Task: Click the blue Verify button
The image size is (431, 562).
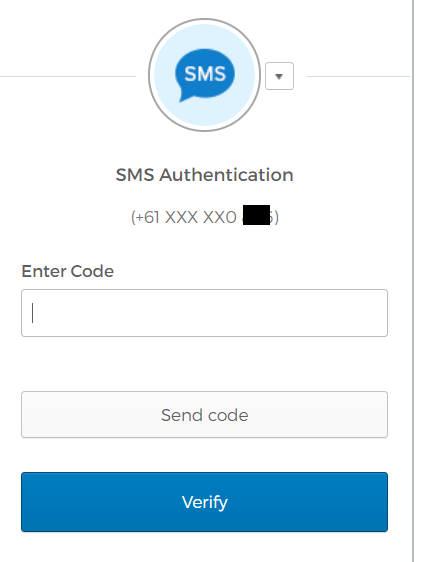Action: [x=204, y=502]
